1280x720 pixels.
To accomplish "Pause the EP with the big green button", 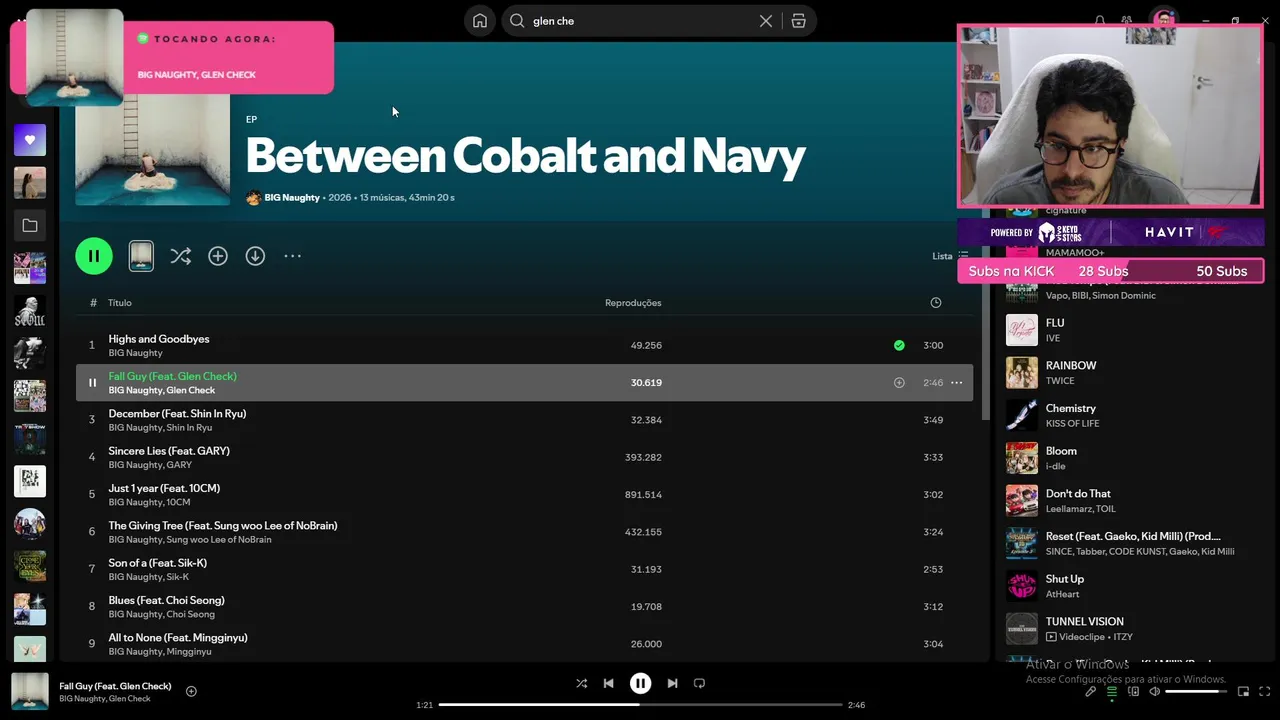I will point(94,256).
